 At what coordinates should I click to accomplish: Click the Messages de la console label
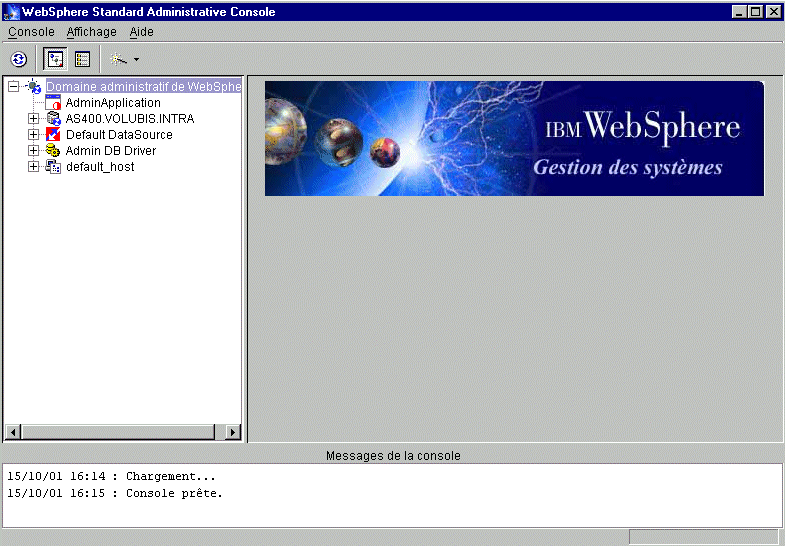[x=393, y=456]
